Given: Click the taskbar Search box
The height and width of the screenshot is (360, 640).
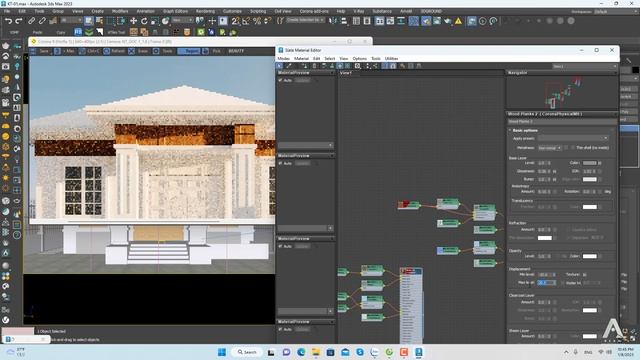Looking at the screenshot, I should pos(247,352).
